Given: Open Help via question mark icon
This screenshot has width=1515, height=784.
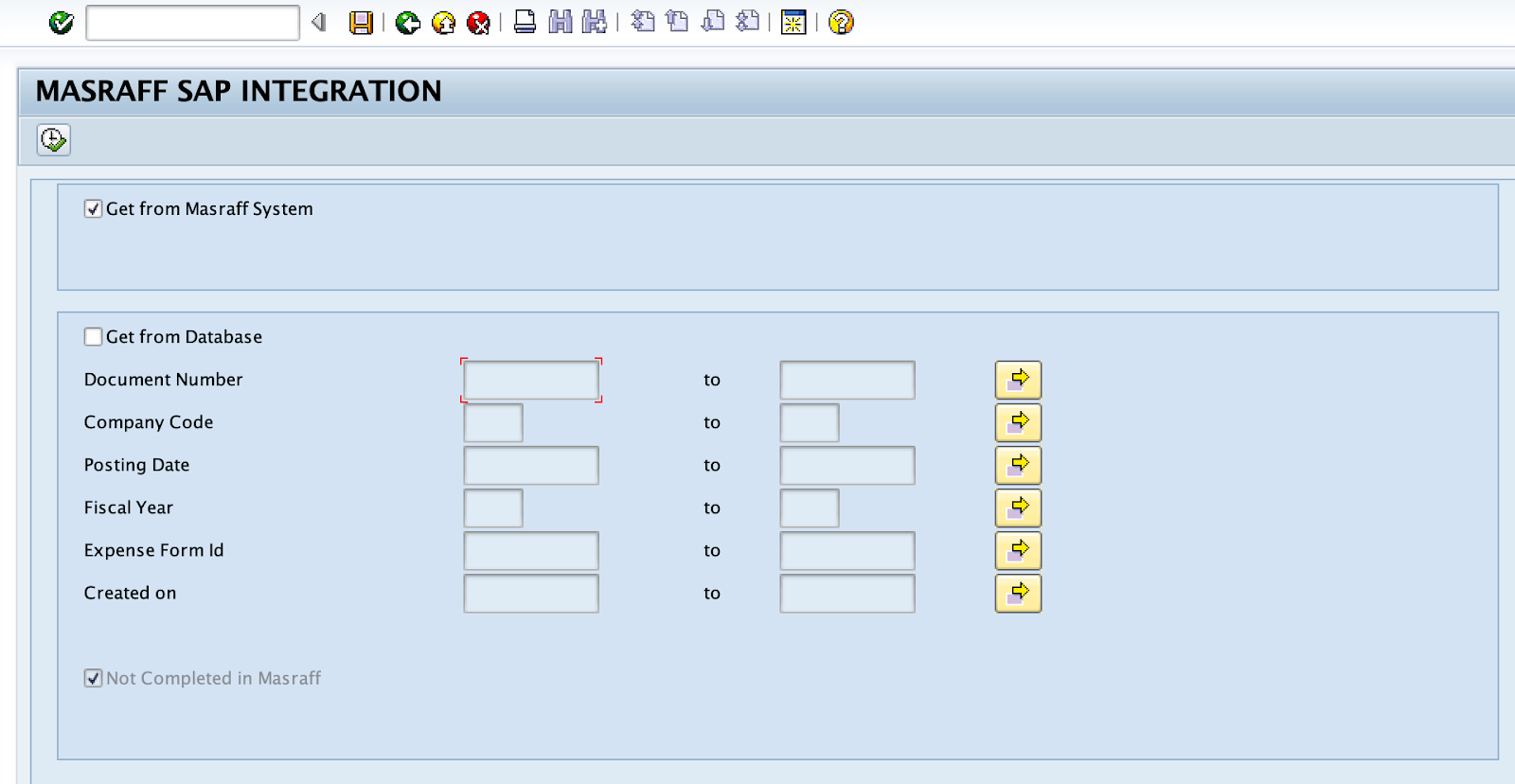Looking at the screenshot, I should [841, 23].
